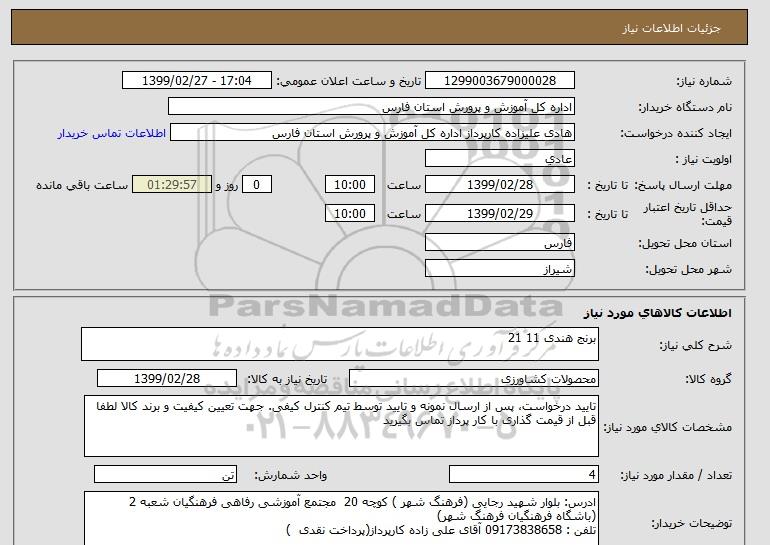Click the remaining time countdown 01:29:57

click(172, 185)
